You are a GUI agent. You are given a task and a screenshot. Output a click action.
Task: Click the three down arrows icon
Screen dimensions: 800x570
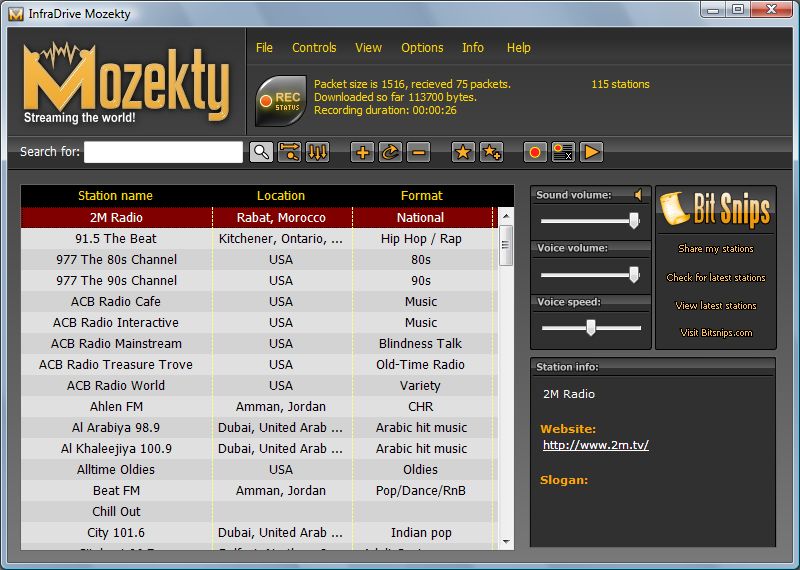tap(317, 152)
